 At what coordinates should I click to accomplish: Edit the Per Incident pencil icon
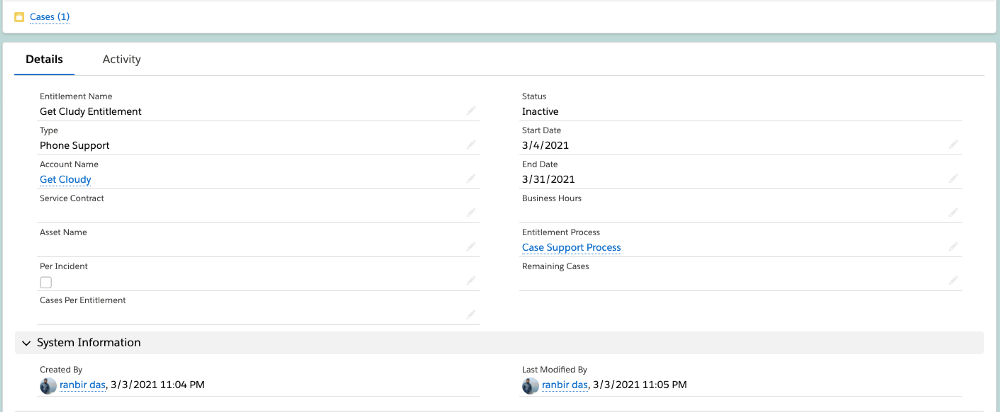click(x=471, y=280)
